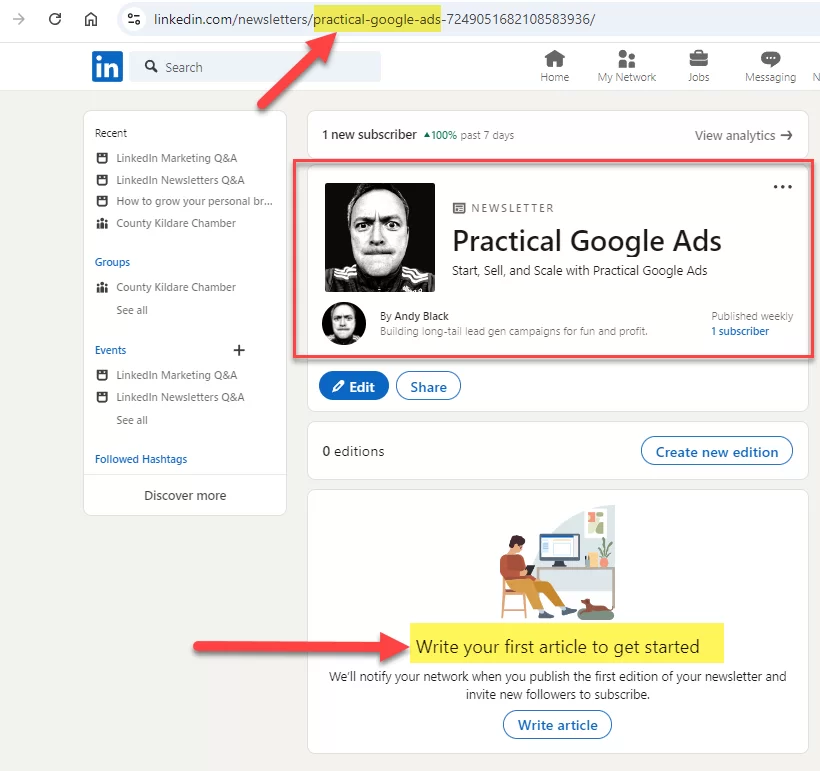Click the tagline Start, Sell, and Scale
This screenshot has height=771, width=820.
[579, 270]
